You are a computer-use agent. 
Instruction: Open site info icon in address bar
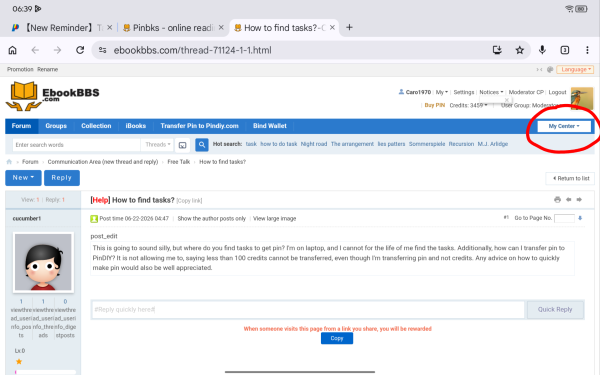(x=103, y=50)
